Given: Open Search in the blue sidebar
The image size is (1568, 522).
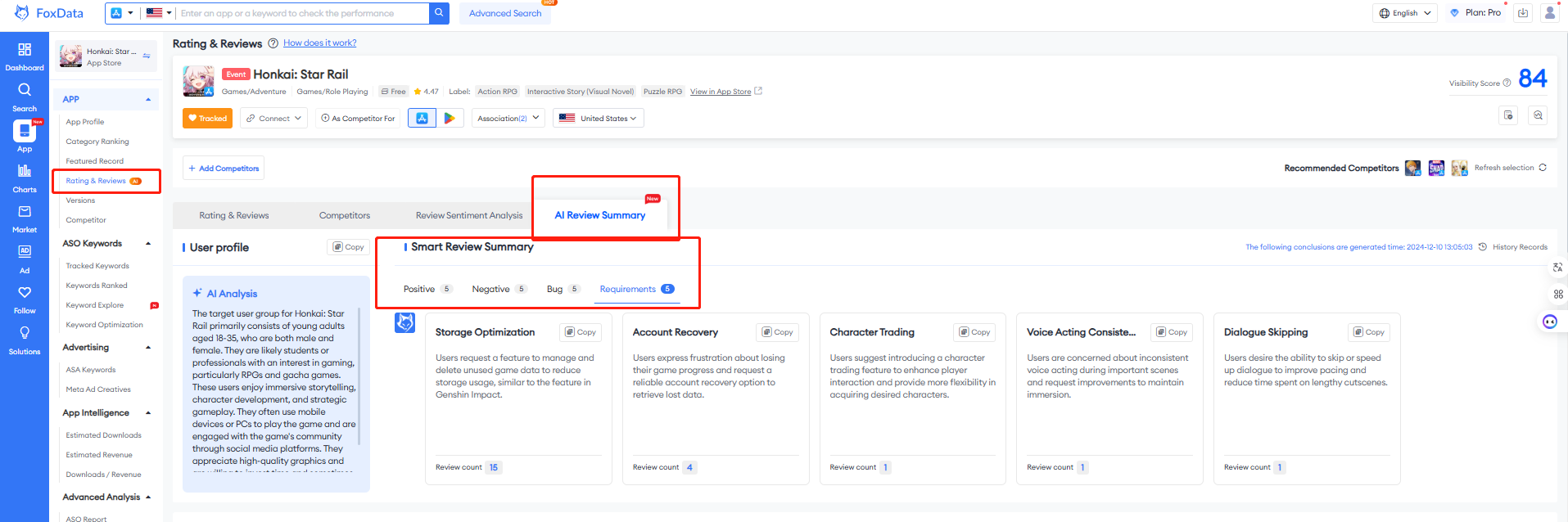Looking at the screenshot, I should tap(25, 97).
